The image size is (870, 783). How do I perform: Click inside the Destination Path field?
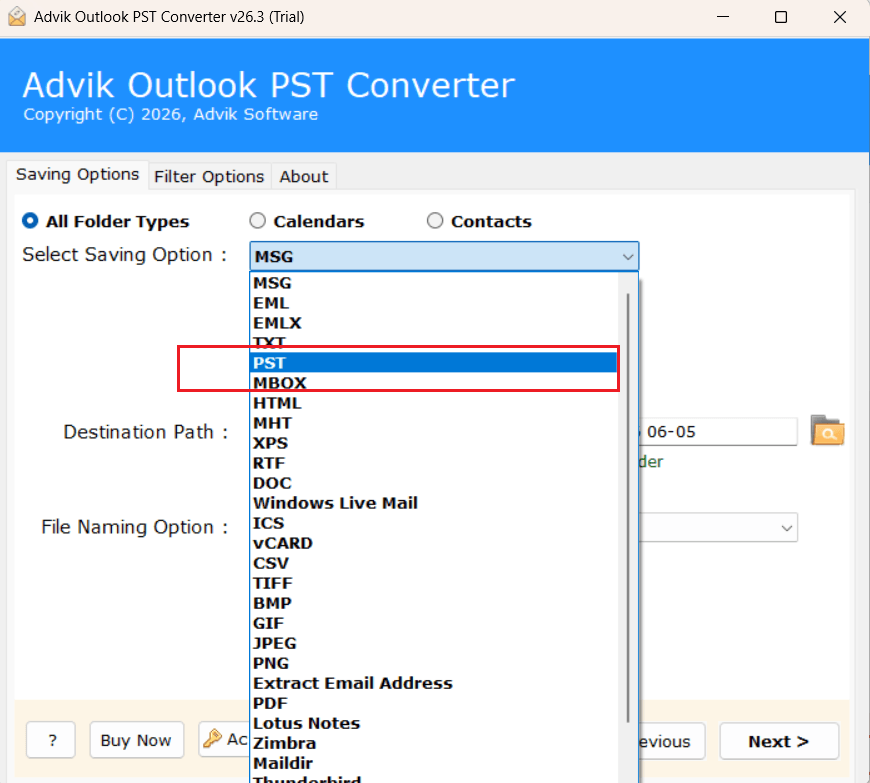tap(718, 432)
